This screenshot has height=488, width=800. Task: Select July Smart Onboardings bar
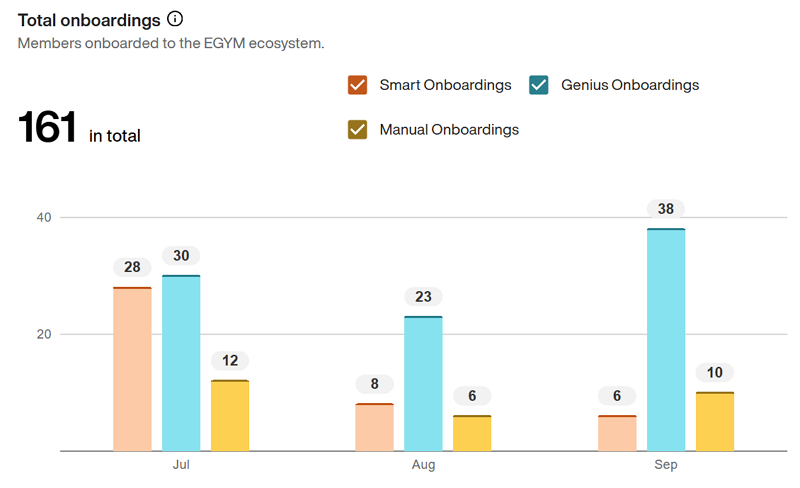coord(132,369)
